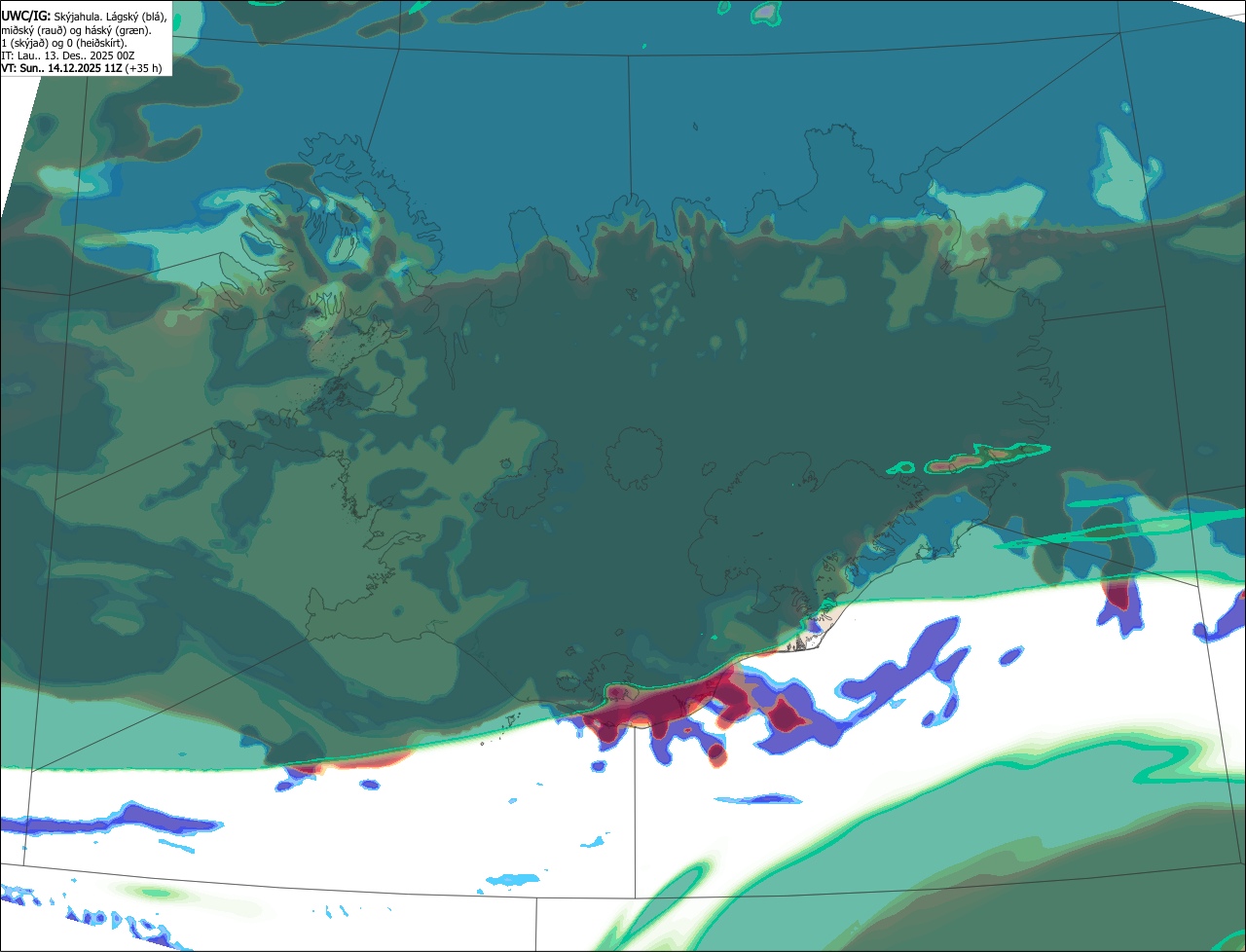
Task: Click the '1 (skýjað) og 0 (heiðskírt)' line
Action: [x=64, y=43]
